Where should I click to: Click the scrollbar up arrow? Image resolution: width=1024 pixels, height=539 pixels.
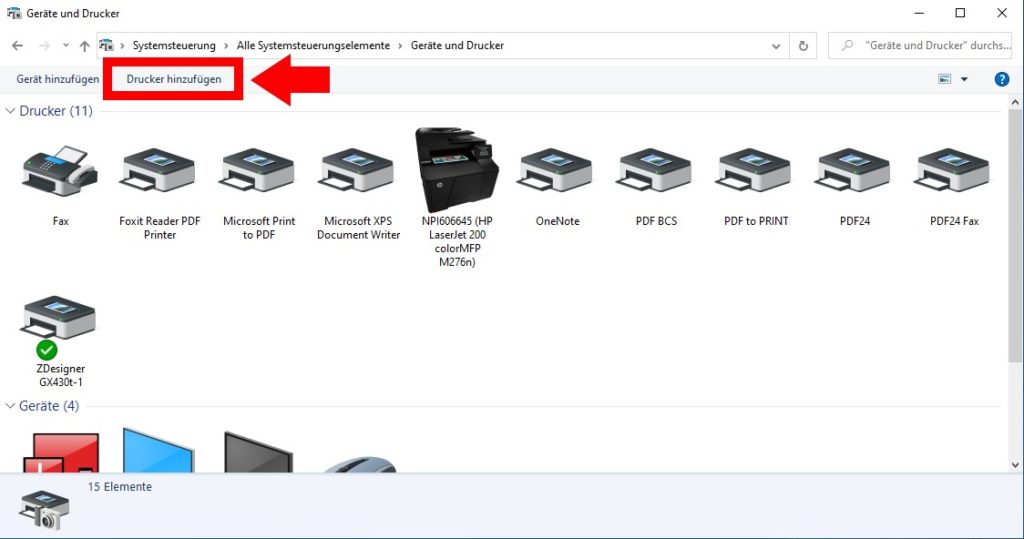click(x=1014, y=102)
